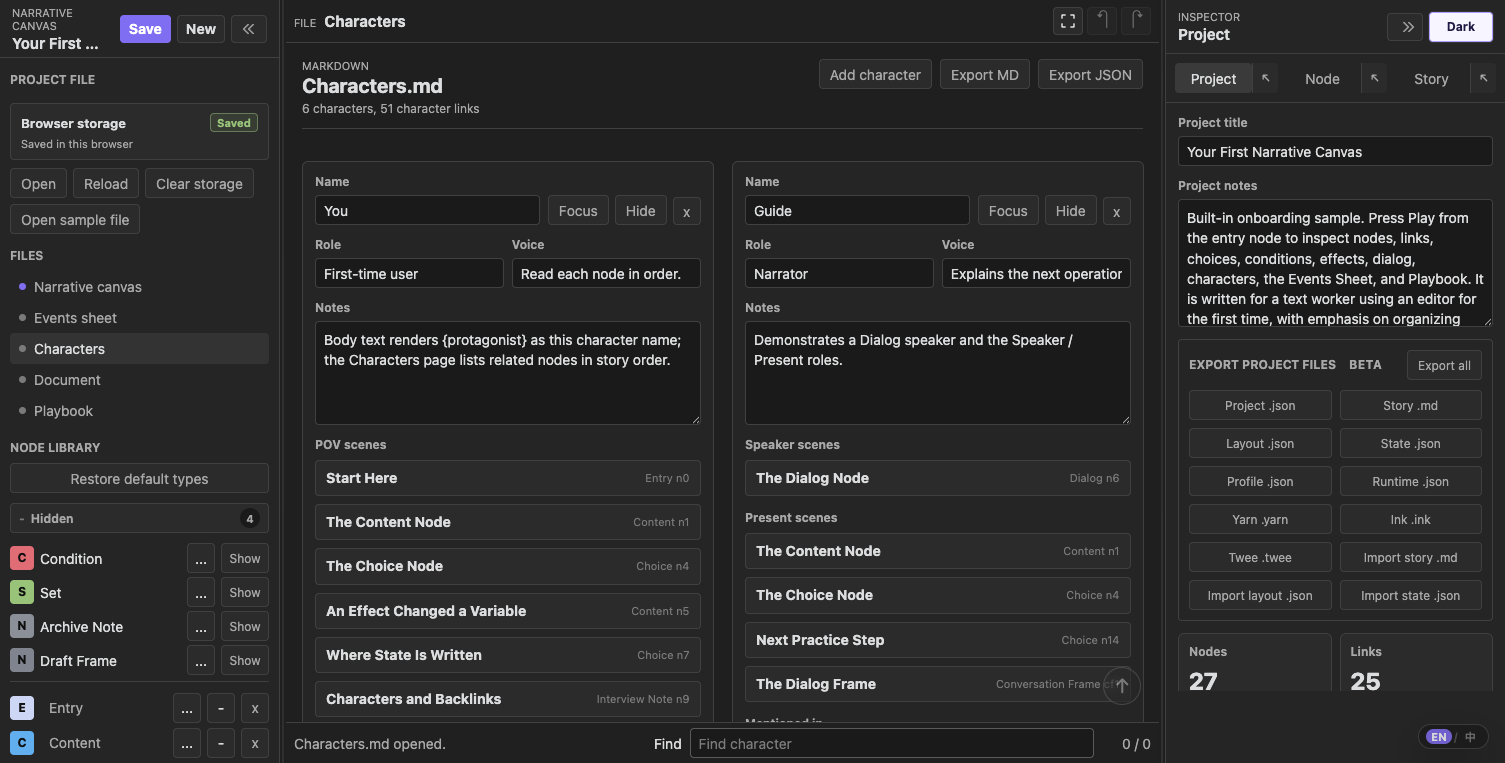
Task: Export the Yarn .yarn file
Action: 1260,520
